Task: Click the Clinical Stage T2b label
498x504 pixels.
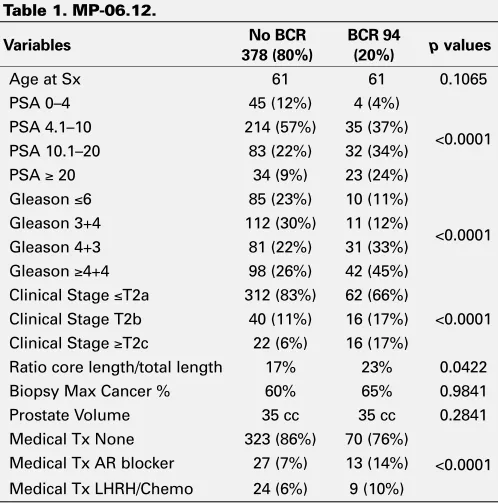Action: (x=75, y=319)
